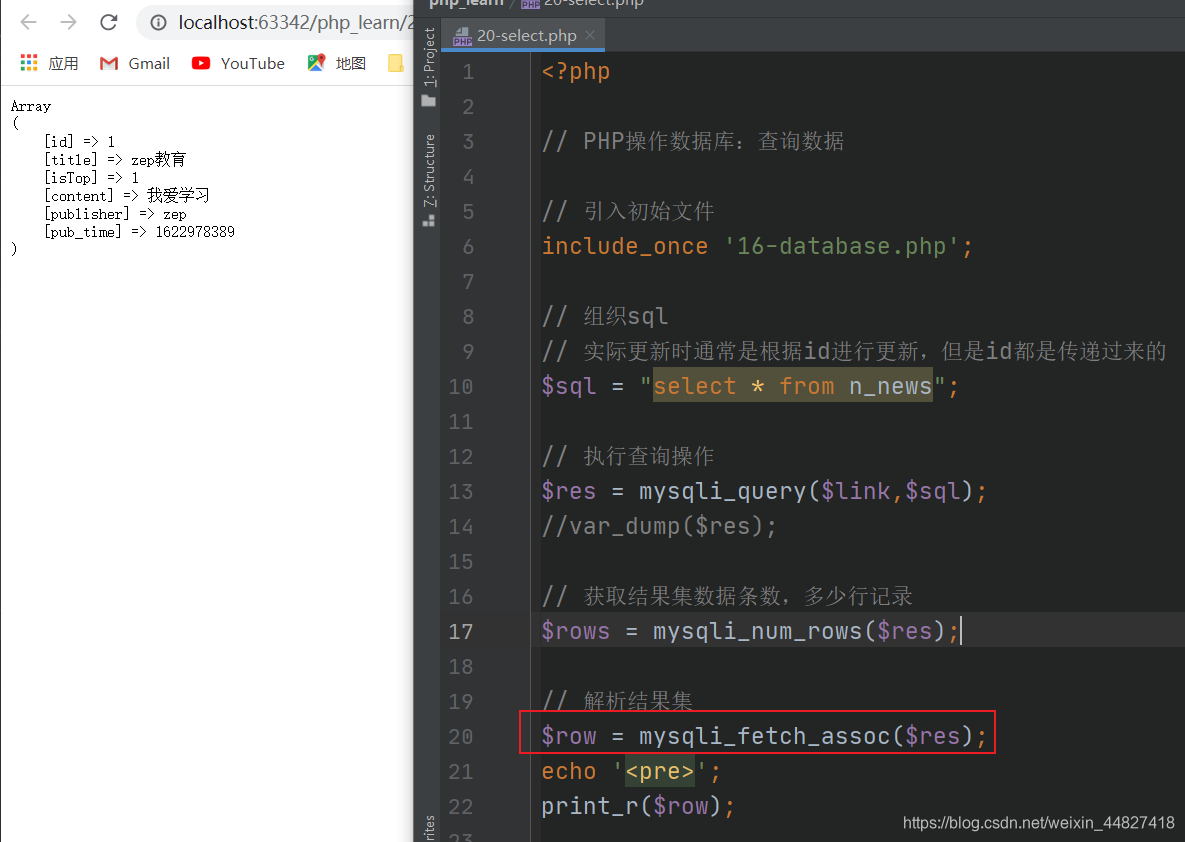Viewport: 1185px width, 842px height.
Task: Click the mysqli_fetch_assoc($res) call
Action: 806,736
